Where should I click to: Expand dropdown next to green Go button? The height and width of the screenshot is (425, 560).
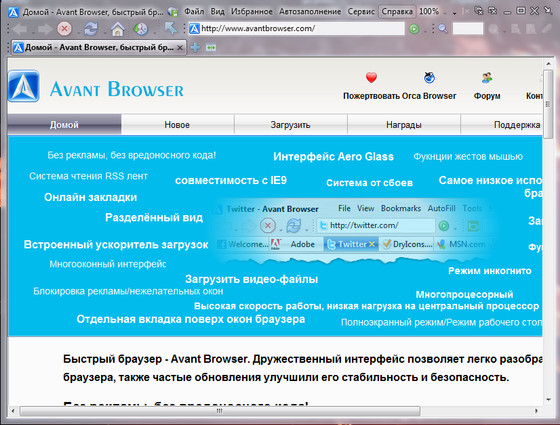click(x=425, y=30)
